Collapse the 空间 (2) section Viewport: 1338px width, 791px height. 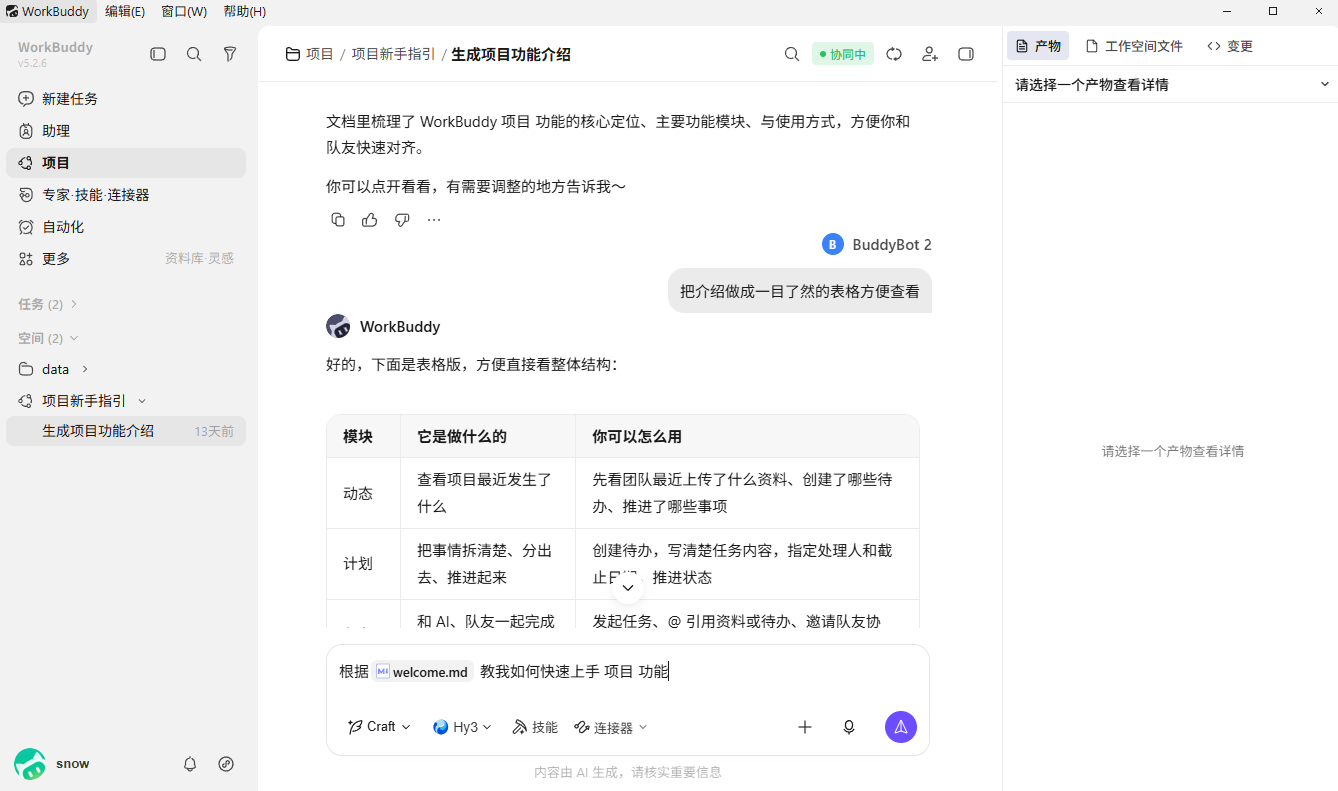click(x=48, y=338)
